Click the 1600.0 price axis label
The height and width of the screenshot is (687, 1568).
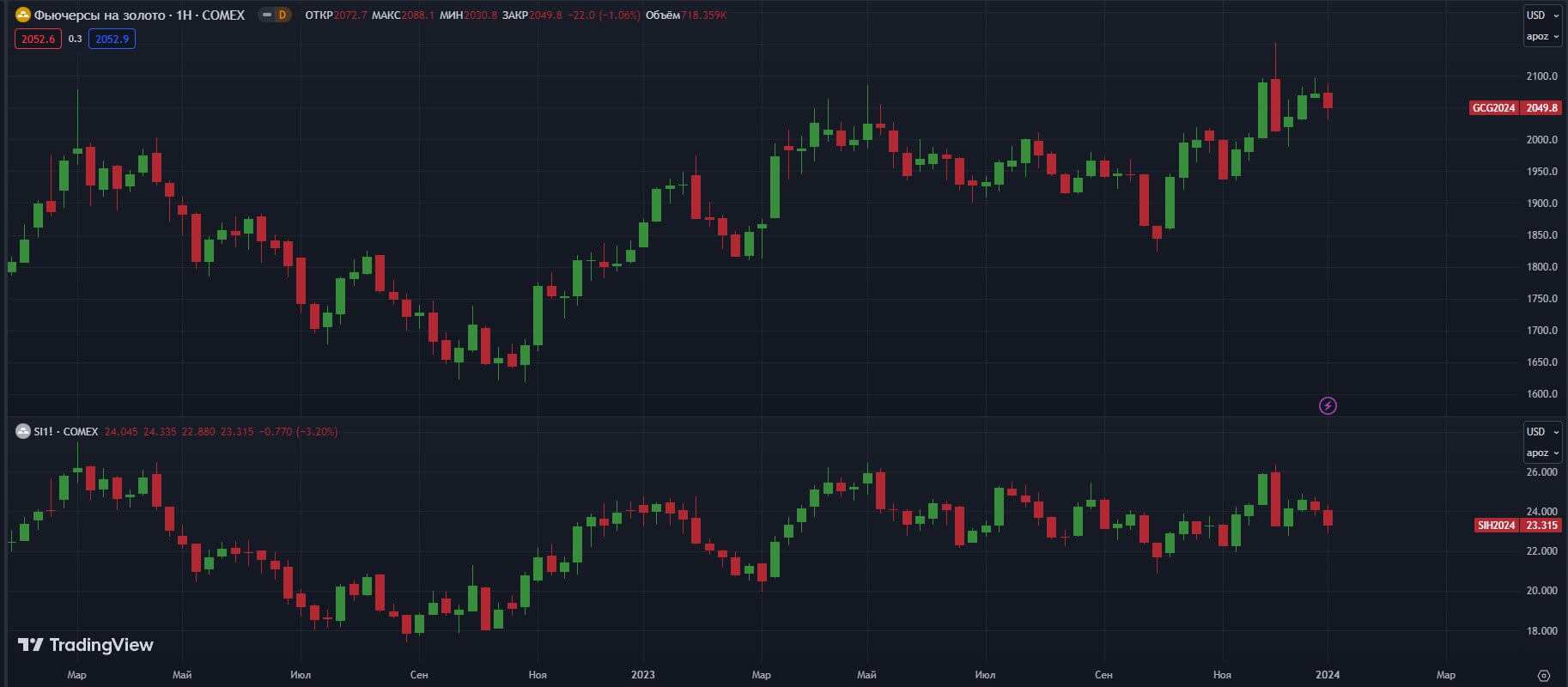(1541, 394)
